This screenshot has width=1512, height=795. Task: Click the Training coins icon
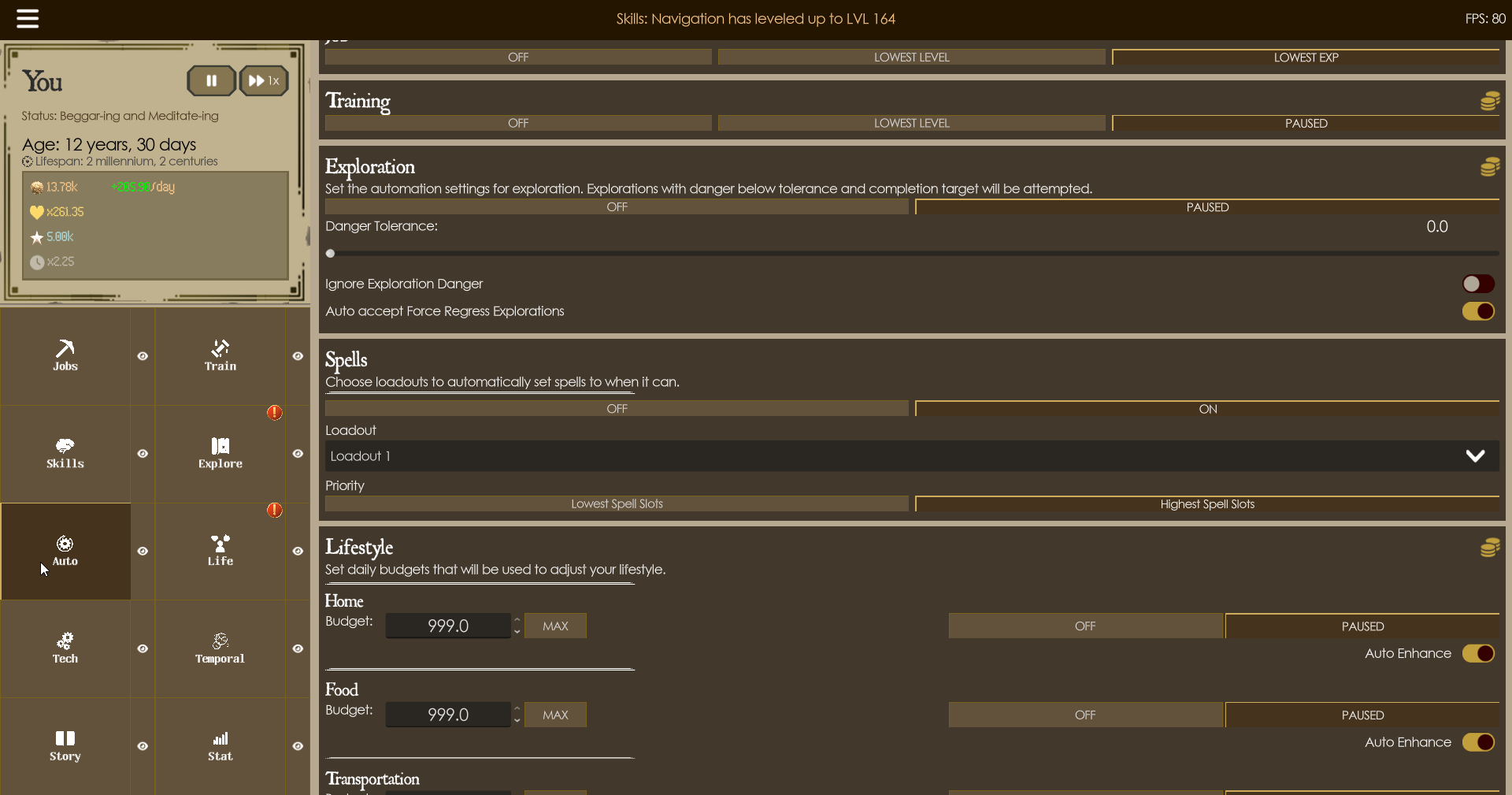1490,101
